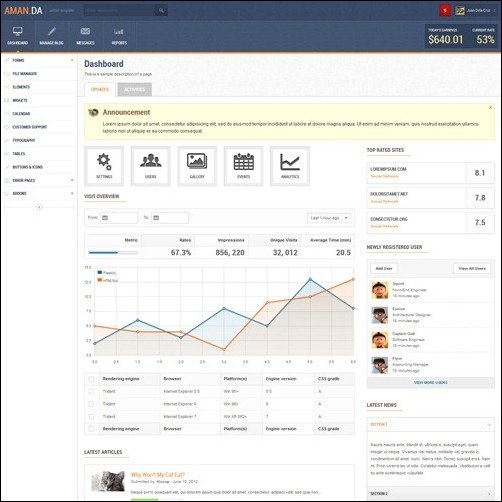This screenshot has height=502, width=502.
Task: Click the Add User button
Action: click(384, 268)
